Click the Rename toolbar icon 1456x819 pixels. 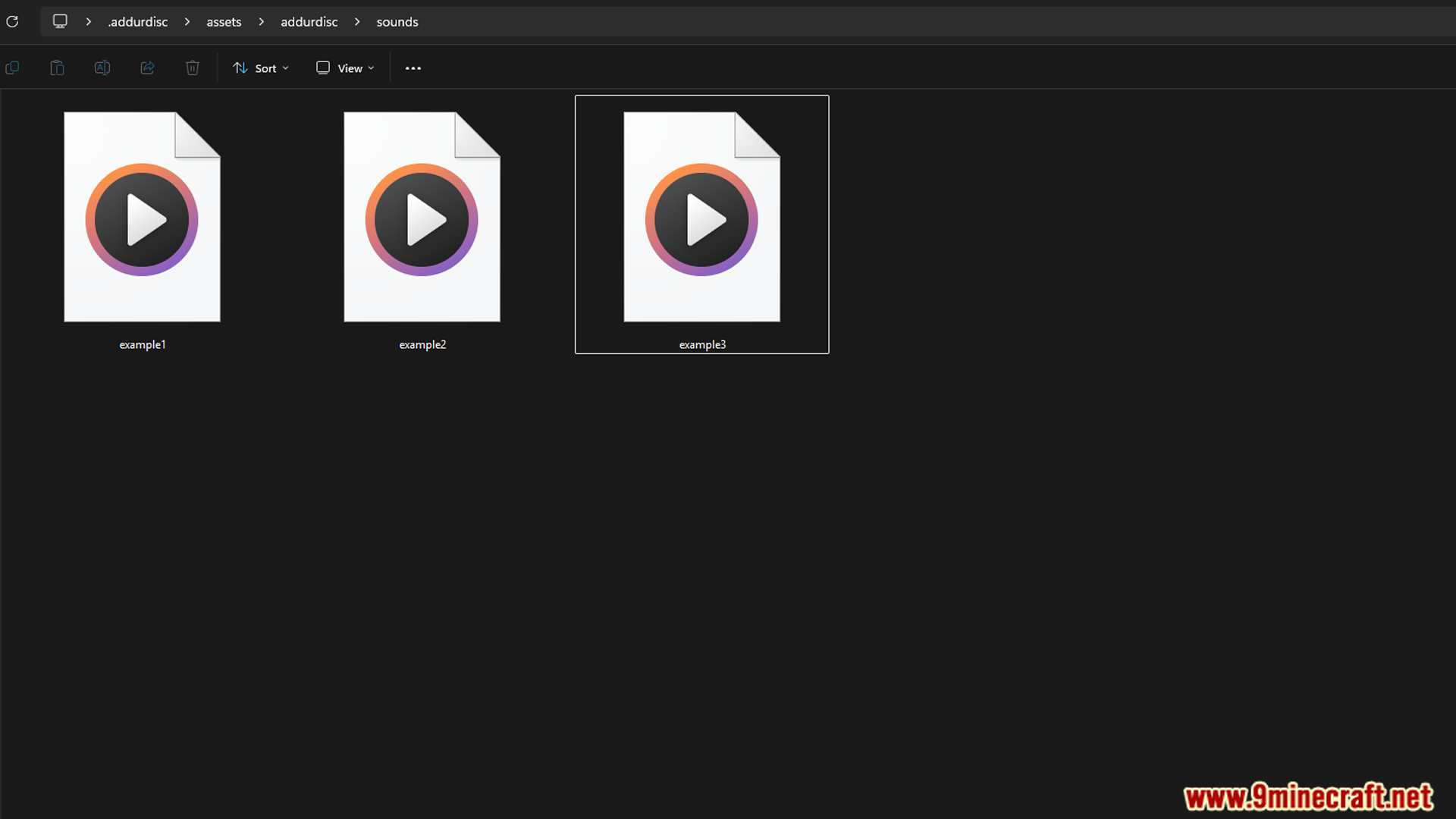point(102,68)
